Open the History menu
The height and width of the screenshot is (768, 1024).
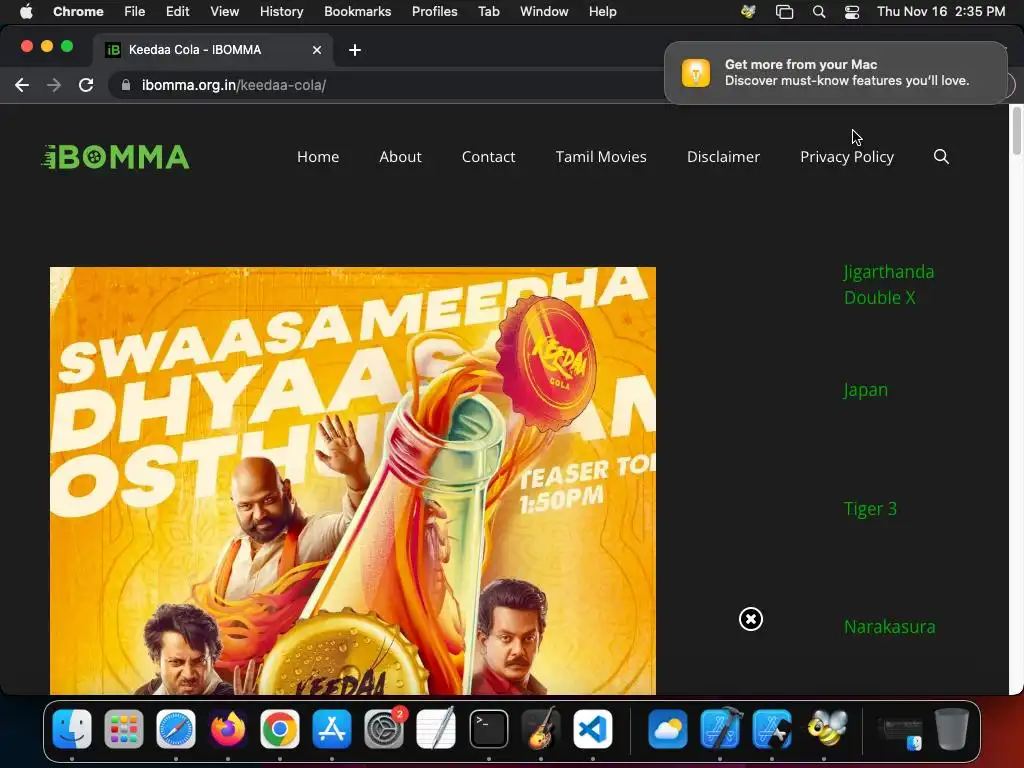pyautogui.click(x=281, y=12)
